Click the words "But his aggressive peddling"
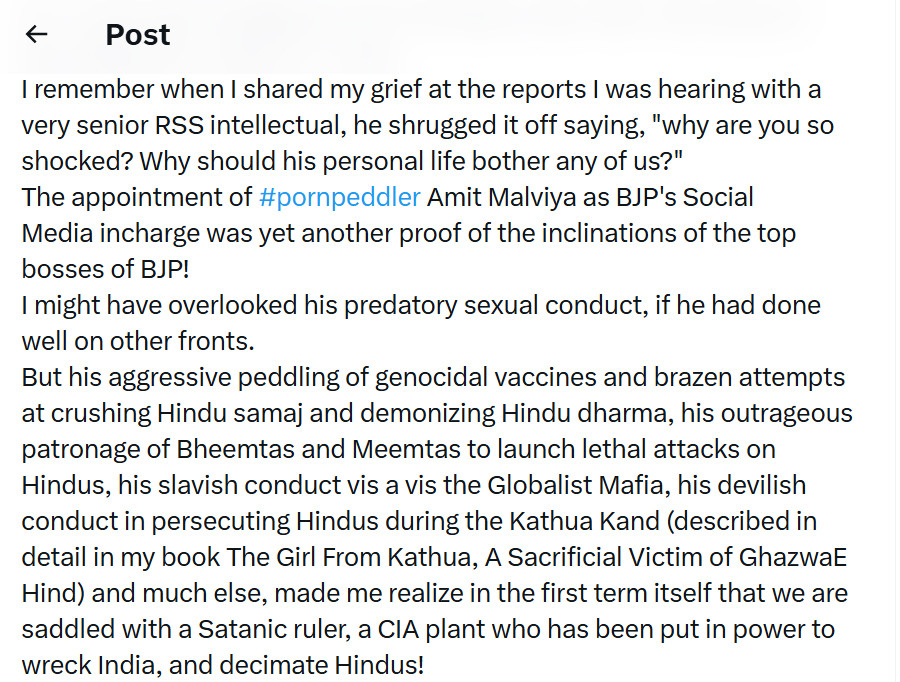900x682 pixels. (187, 377)
